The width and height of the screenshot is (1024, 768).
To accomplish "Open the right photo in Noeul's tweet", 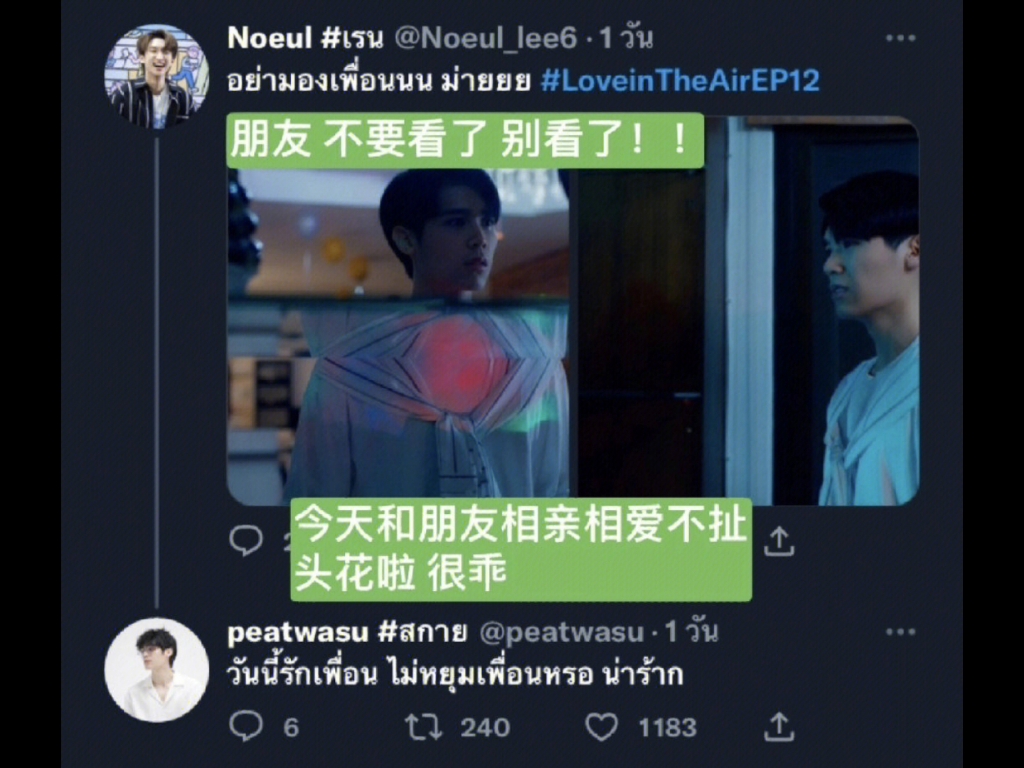I will (745, 311).
